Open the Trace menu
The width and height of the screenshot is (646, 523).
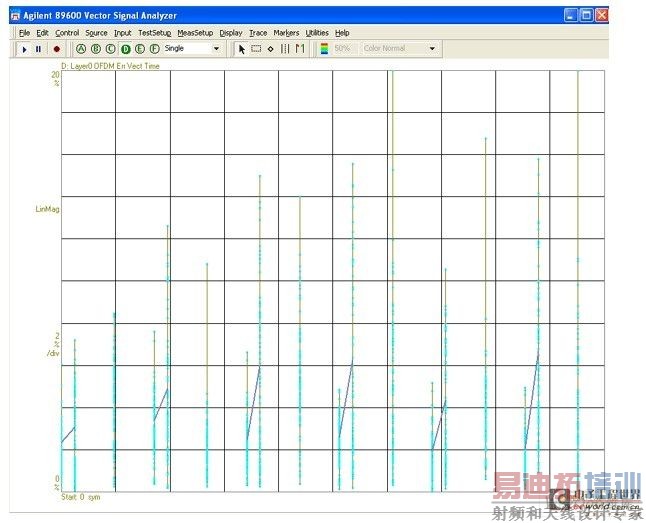(258, 33)
